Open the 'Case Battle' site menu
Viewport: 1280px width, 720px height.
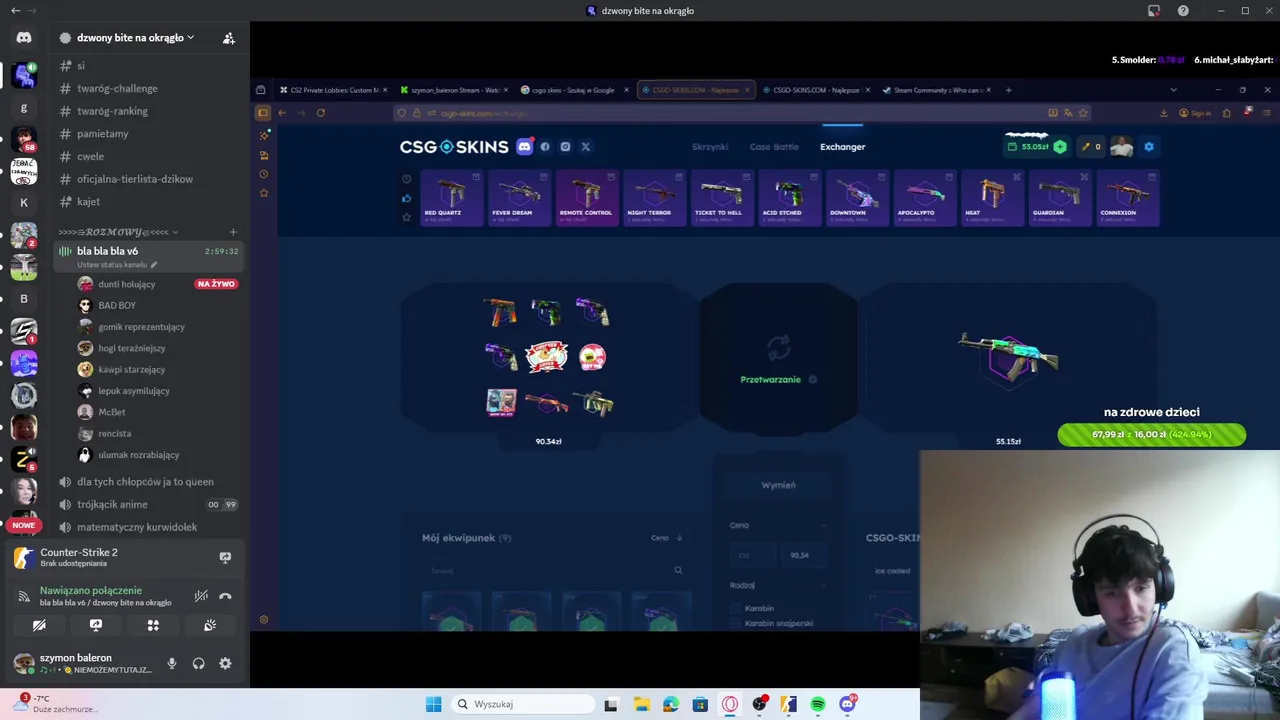[774, 147]
